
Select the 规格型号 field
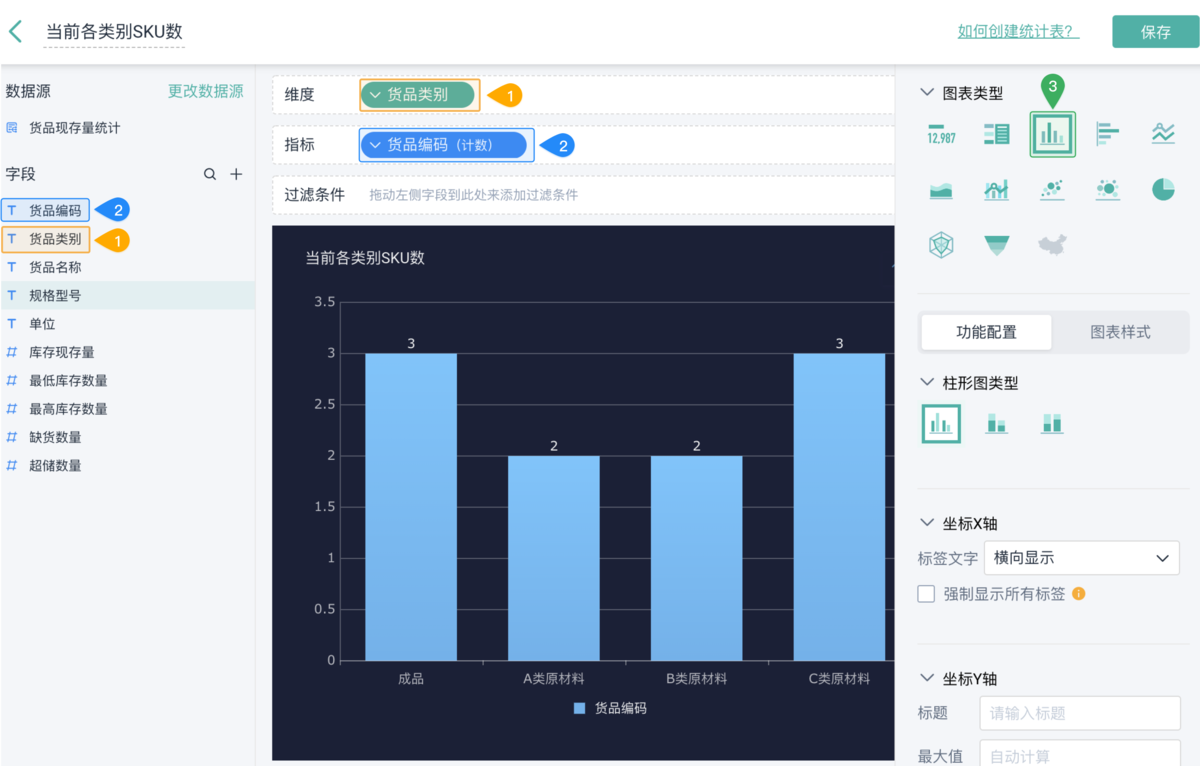point(127,296)
